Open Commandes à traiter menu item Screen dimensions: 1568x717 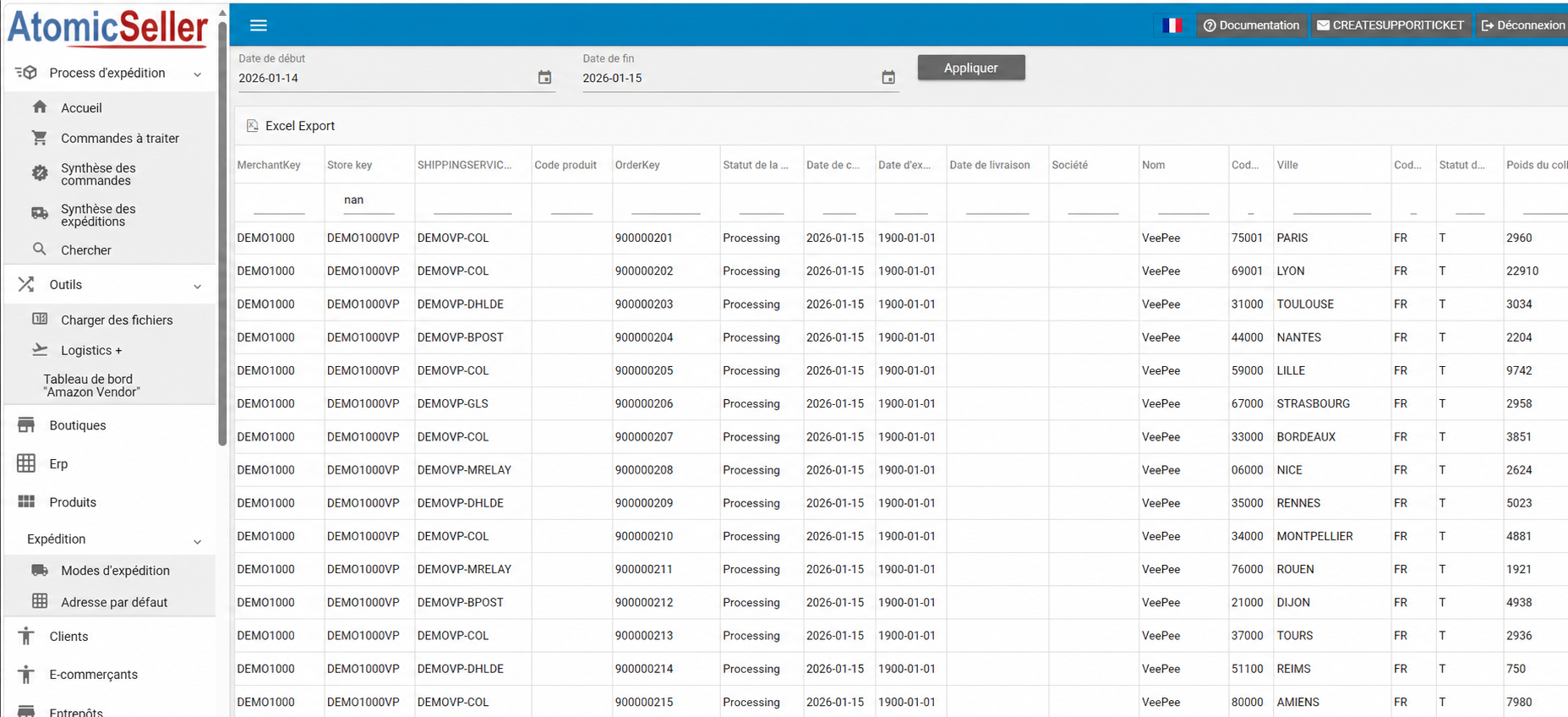[120, 139]
